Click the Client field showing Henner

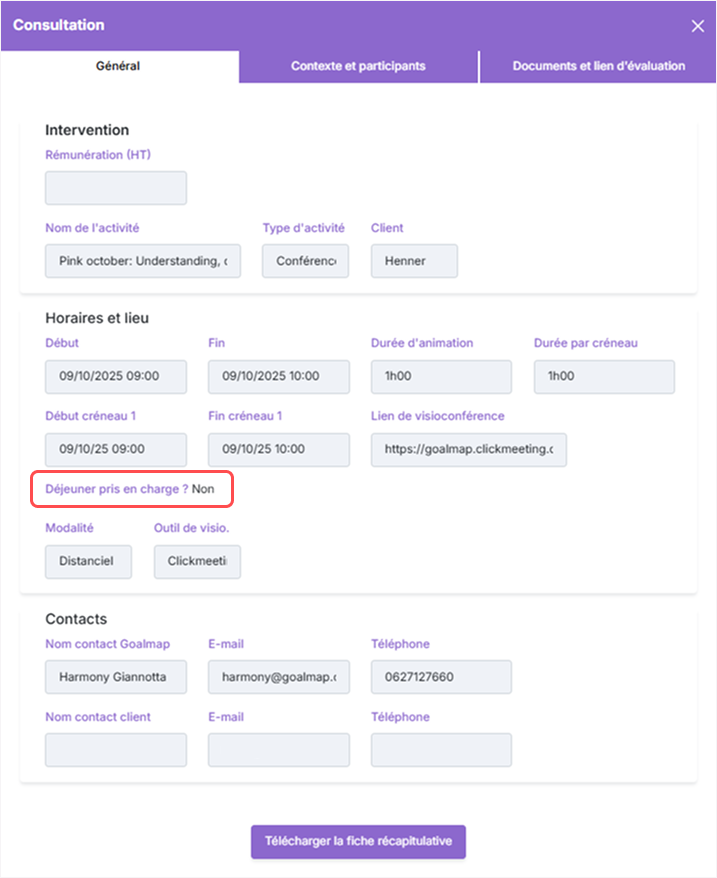click(x=414, y=261)
